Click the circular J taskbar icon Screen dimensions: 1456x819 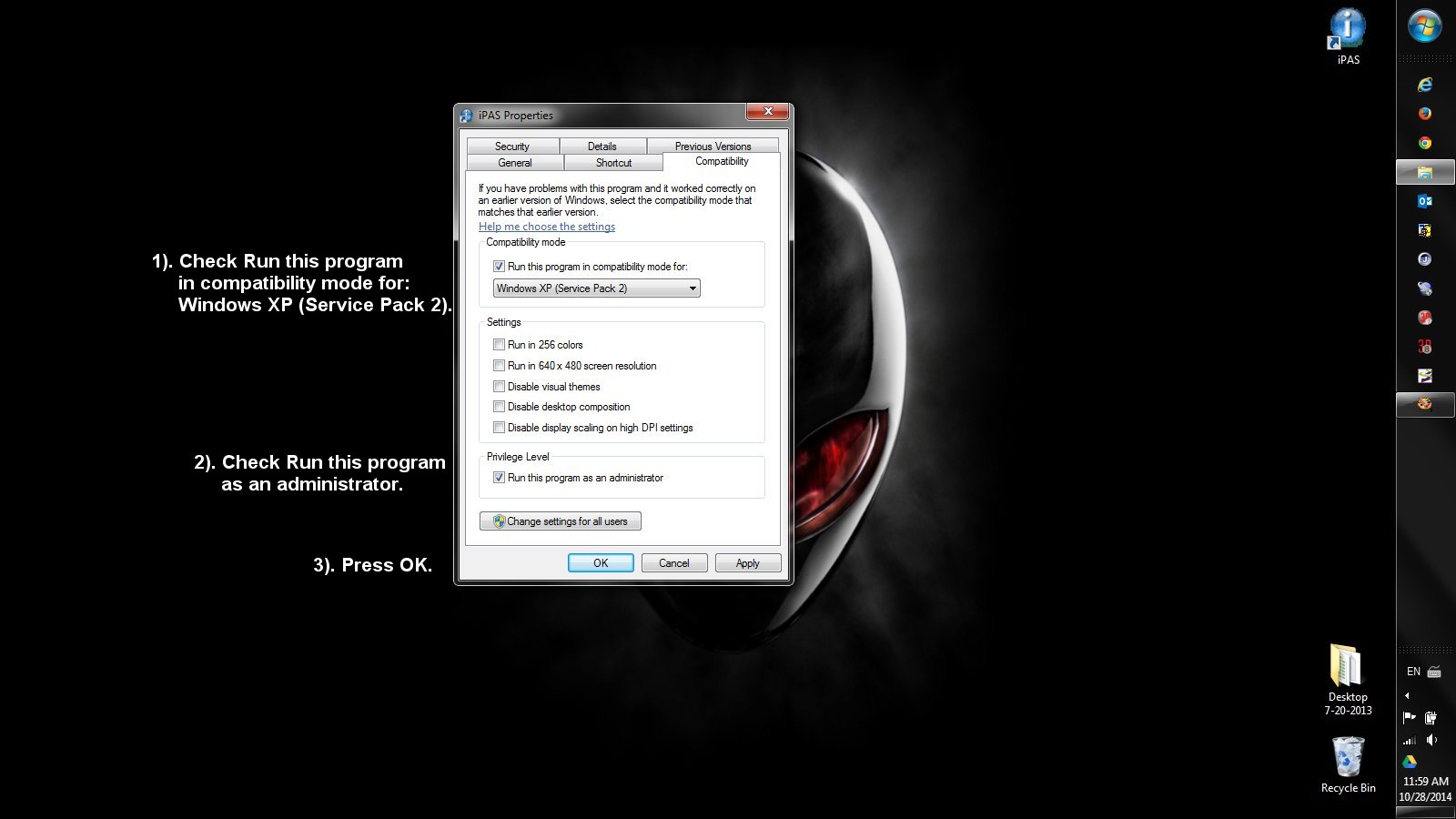coord(1425,259)
